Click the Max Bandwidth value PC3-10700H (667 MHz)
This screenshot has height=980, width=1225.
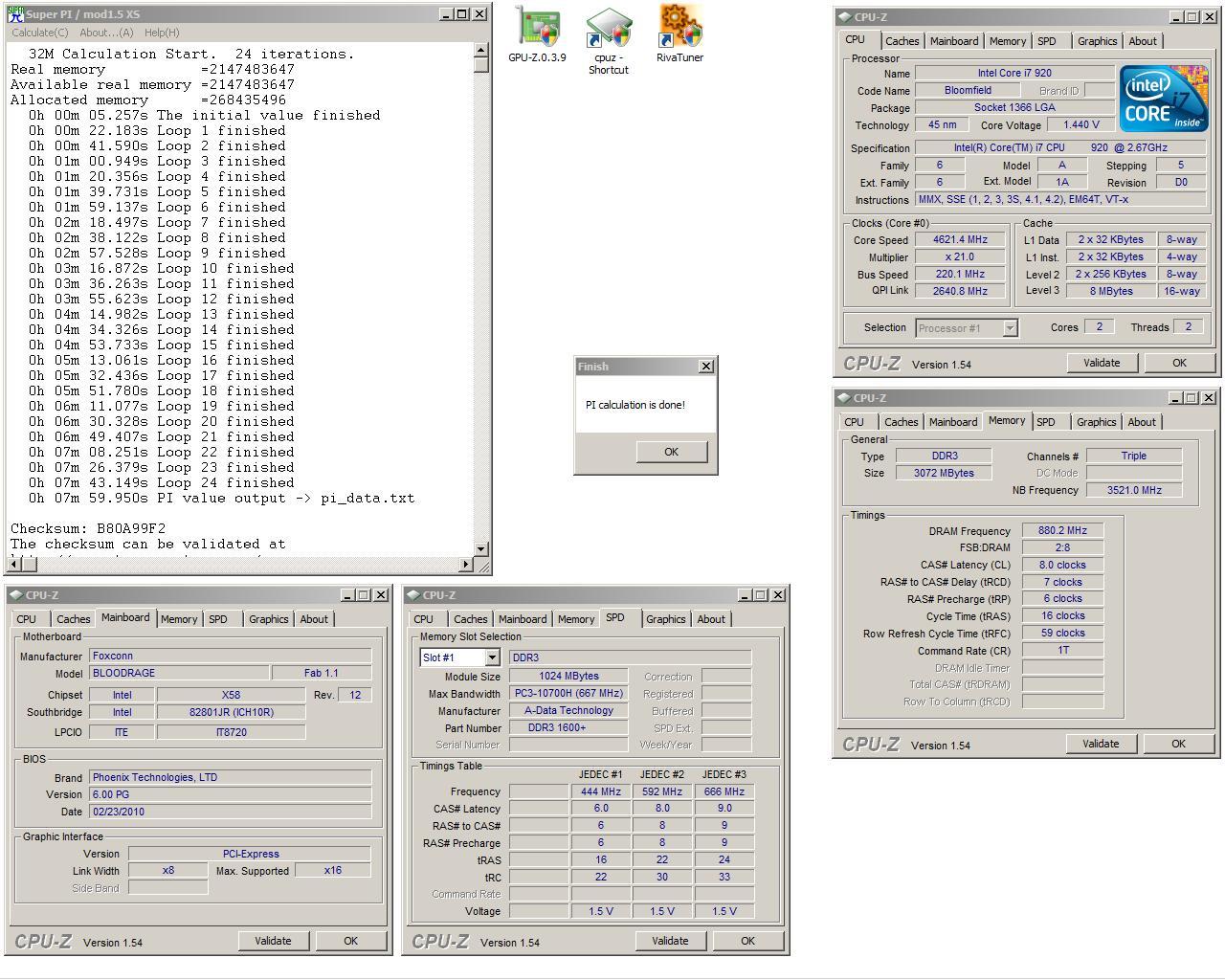[568, 693]
